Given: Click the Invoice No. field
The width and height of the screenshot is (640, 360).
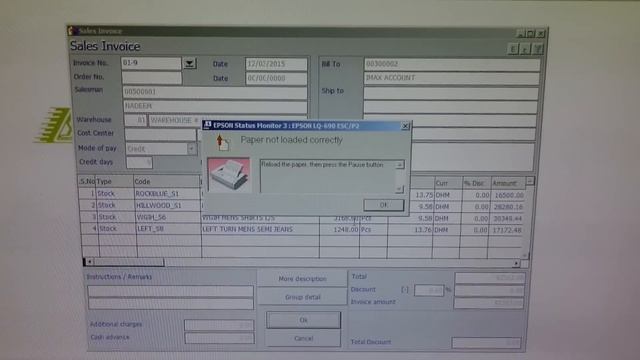Looking at the screenshot, I should tap(151, 63).
